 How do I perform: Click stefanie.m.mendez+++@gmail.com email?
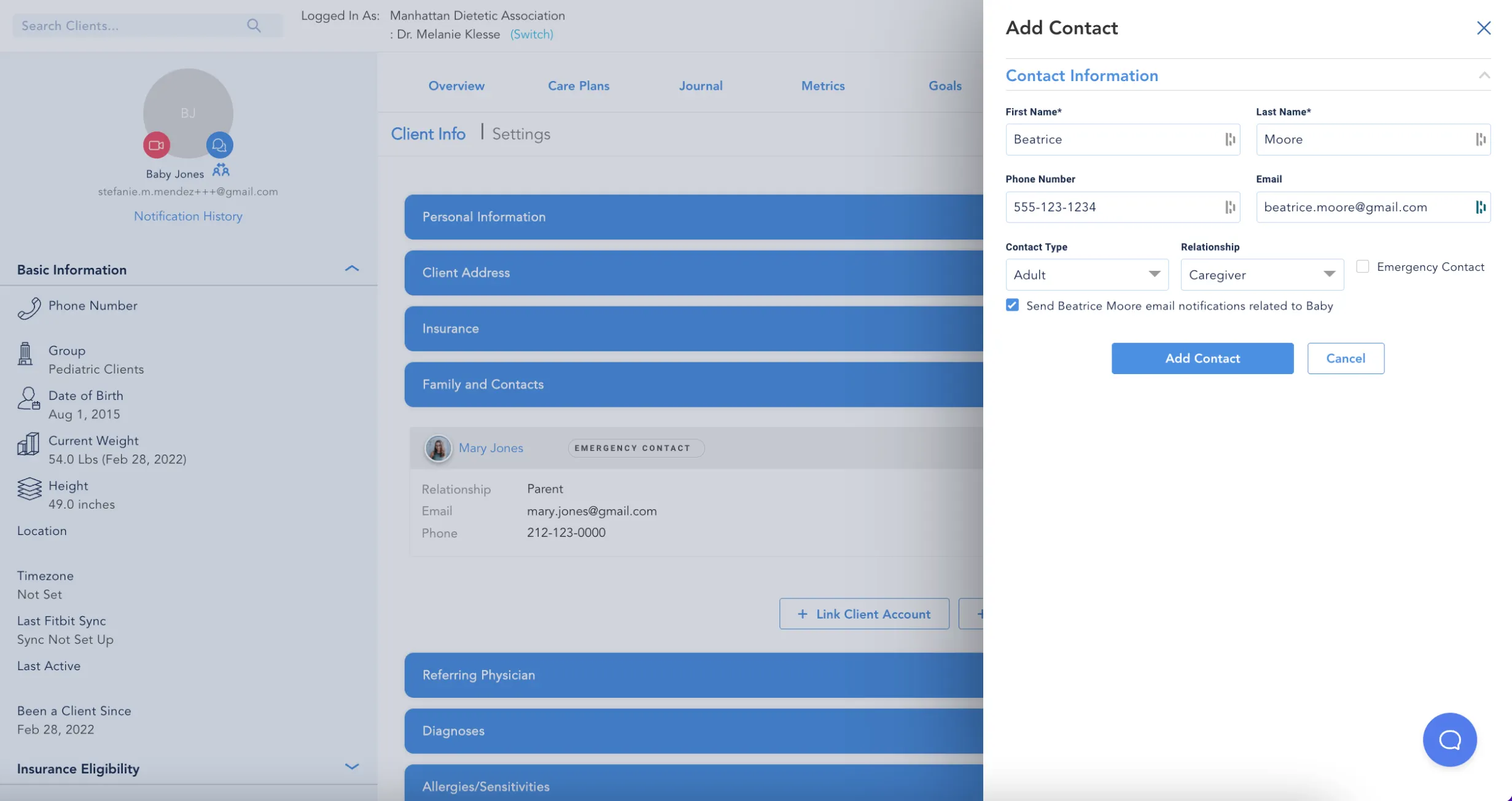[188, 192]
